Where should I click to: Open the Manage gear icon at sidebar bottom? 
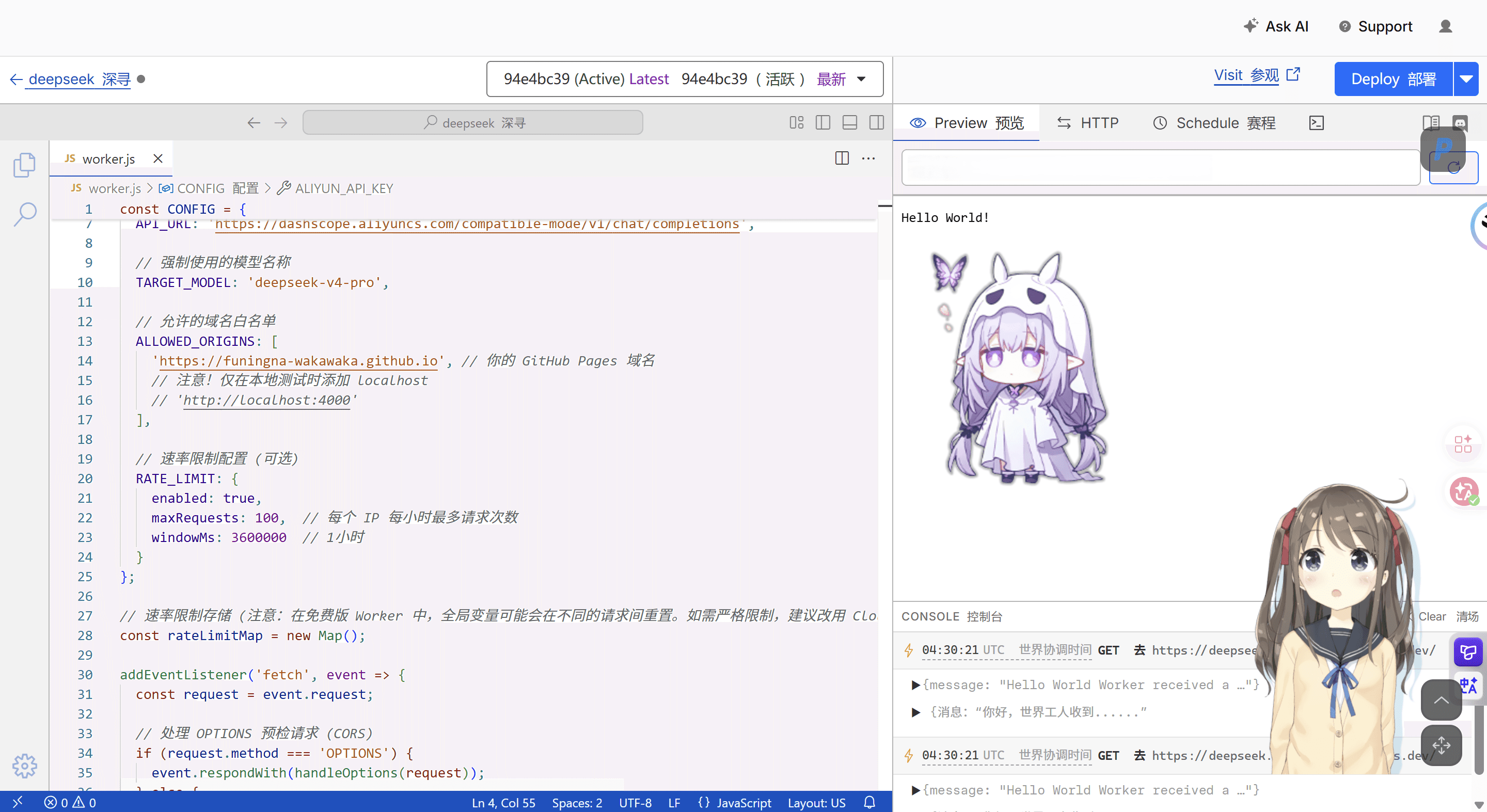click(x=24, y=766)
